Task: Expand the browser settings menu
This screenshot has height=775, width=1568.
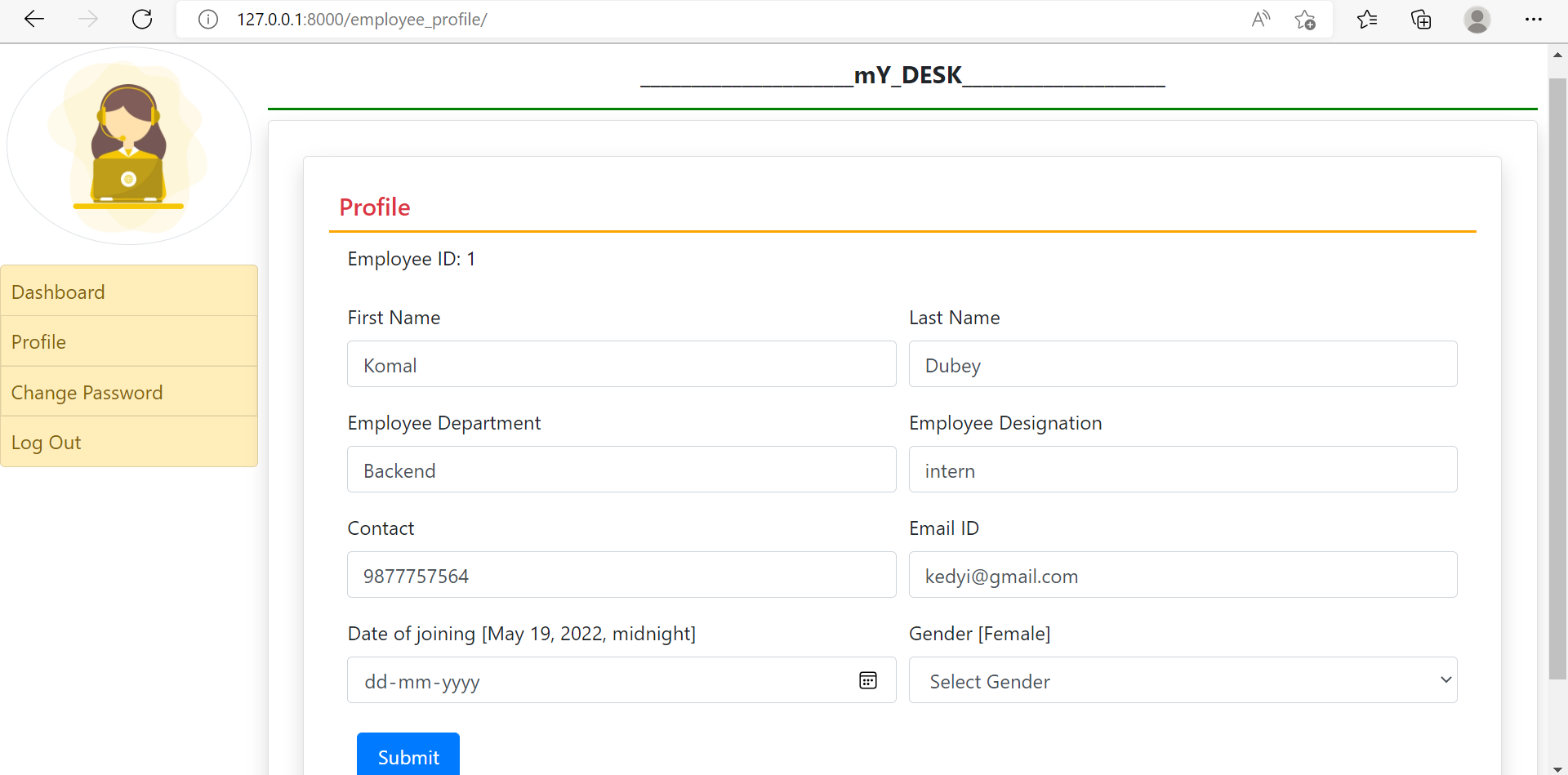Action: 1534,20
